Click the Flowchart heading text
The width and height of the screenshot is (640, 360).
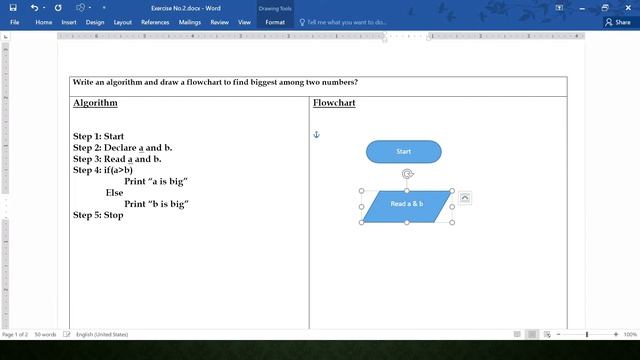coord(334,103)
